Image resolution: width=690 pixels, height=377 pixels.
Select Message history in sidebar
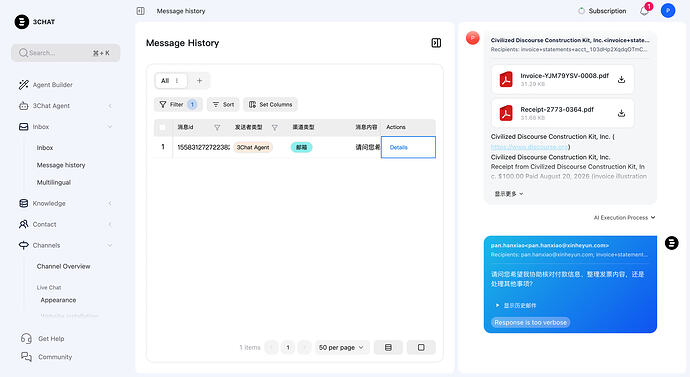coord(61,165)
